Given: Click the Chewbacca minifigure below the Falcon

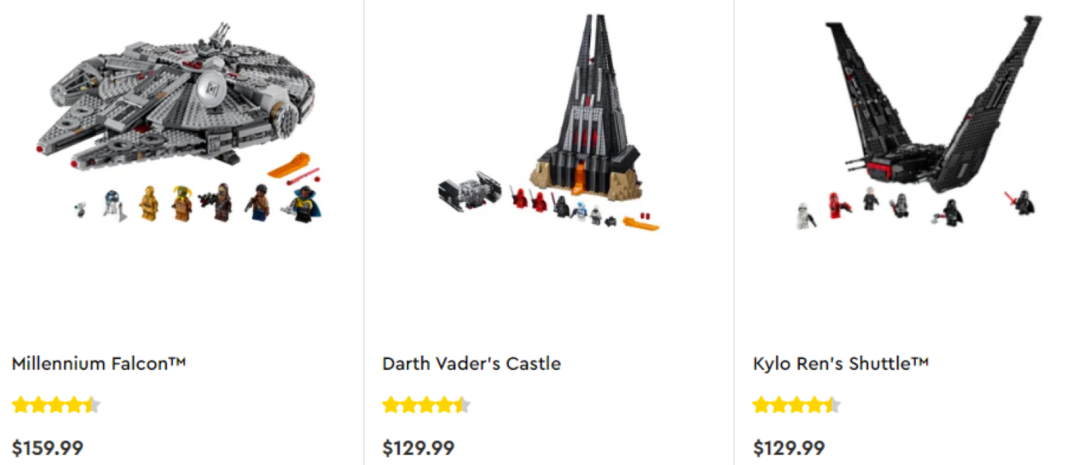Looking at the screenshot, I should coord(220,202).
